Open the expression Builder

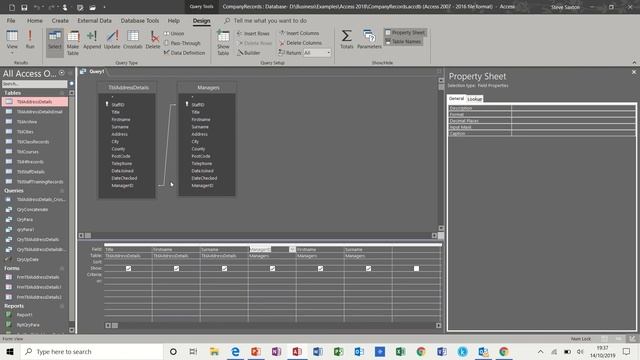tap(248, 53)
